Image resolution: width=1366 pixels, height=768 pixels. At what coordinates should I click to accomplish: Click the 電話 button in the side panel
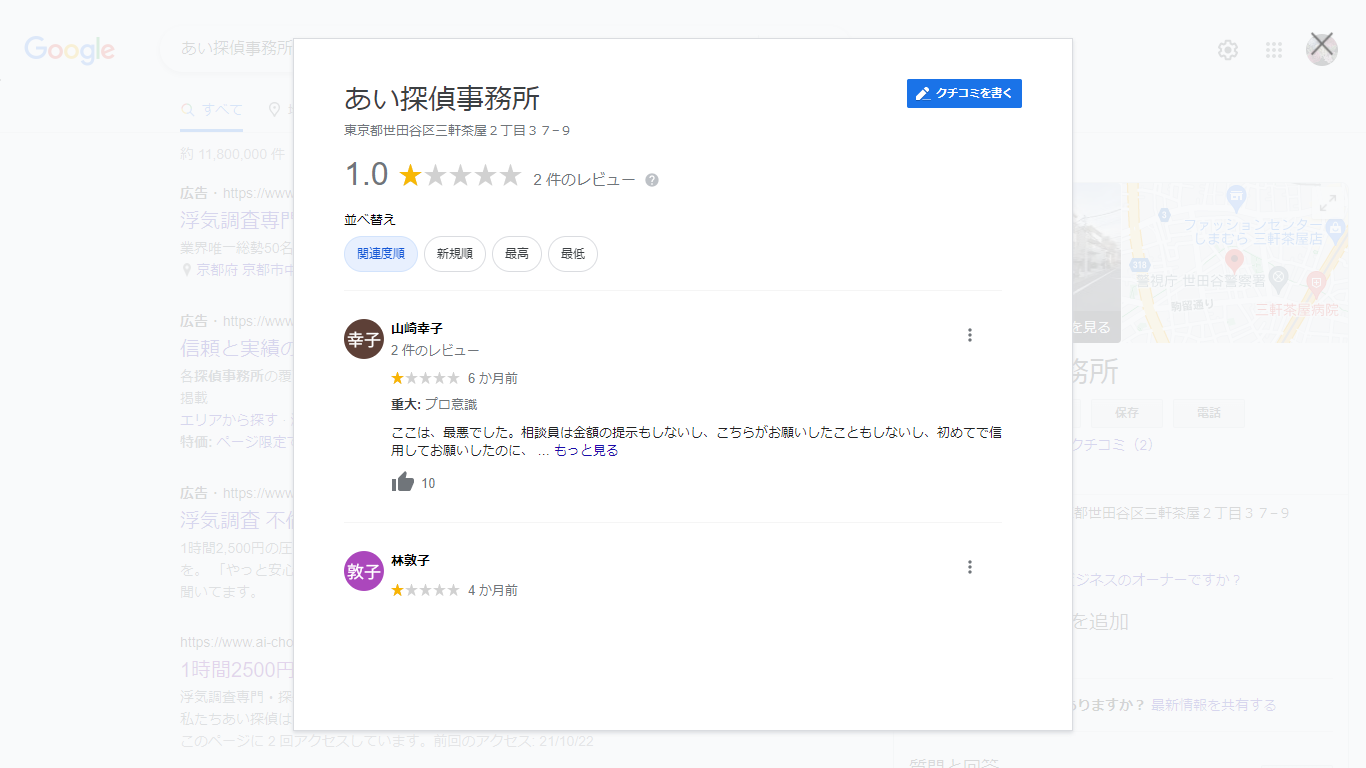(1208, 412)
